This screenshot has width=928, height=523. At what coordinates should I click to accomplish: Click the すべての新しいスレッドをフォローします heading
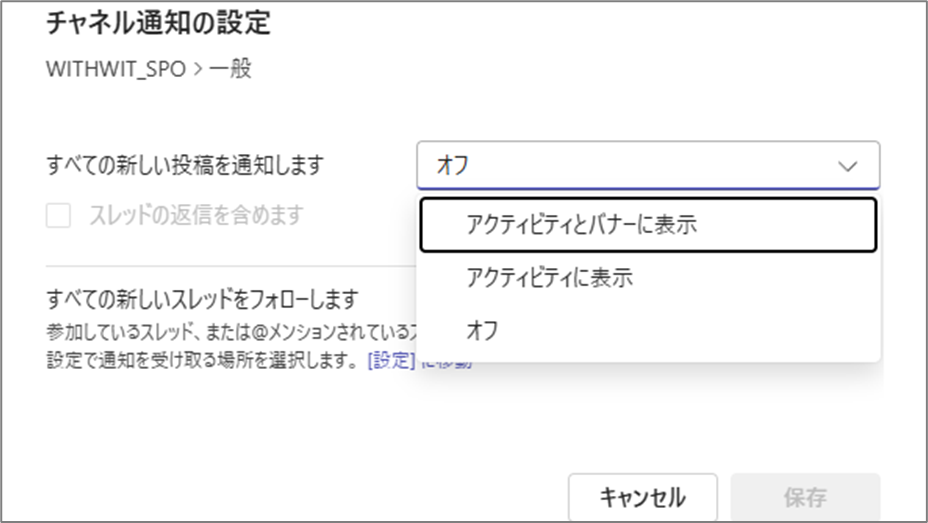pyautogui.click(x=202, y=299)
